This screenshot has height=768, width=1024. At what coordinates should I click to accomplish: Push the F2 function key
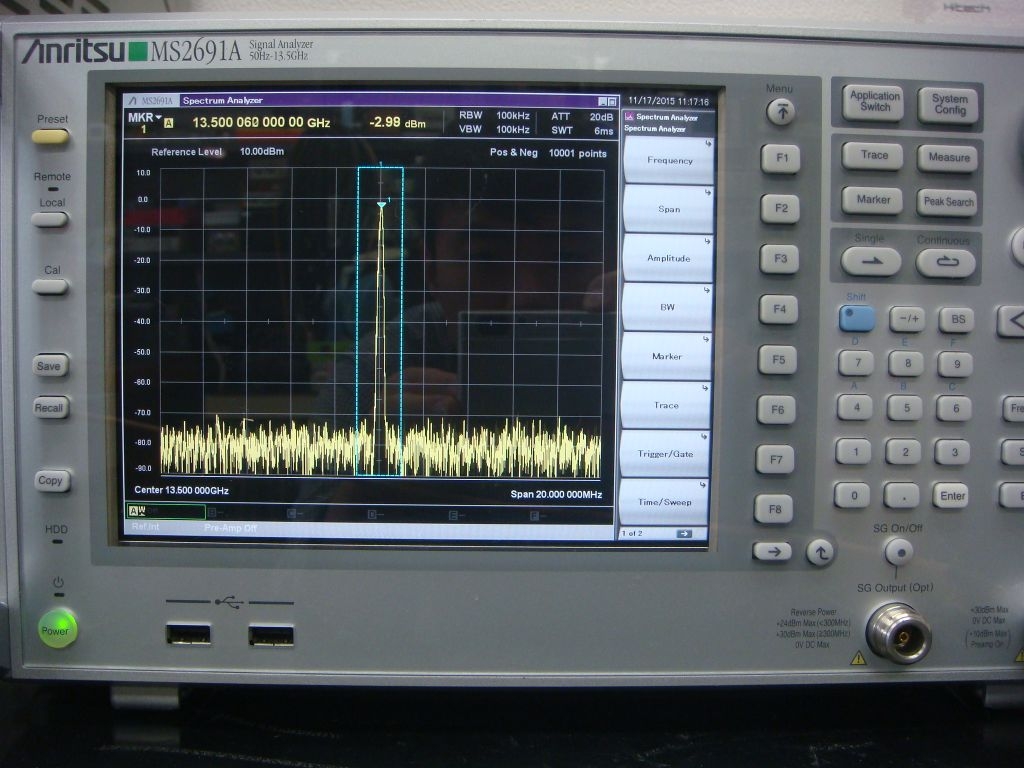(780, 209)
